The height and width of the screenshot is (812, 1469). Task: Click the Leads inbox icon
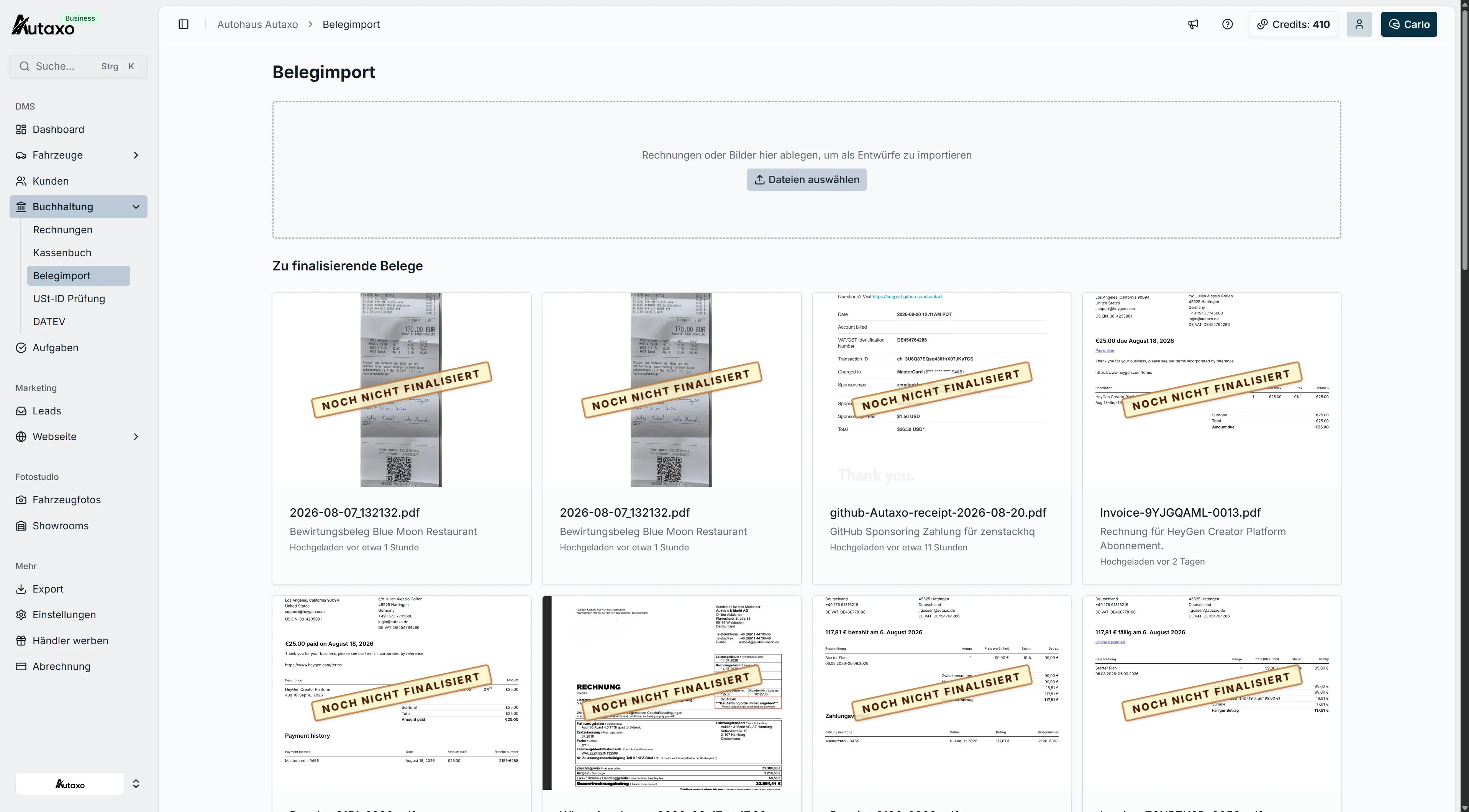(x=21, y=411)
